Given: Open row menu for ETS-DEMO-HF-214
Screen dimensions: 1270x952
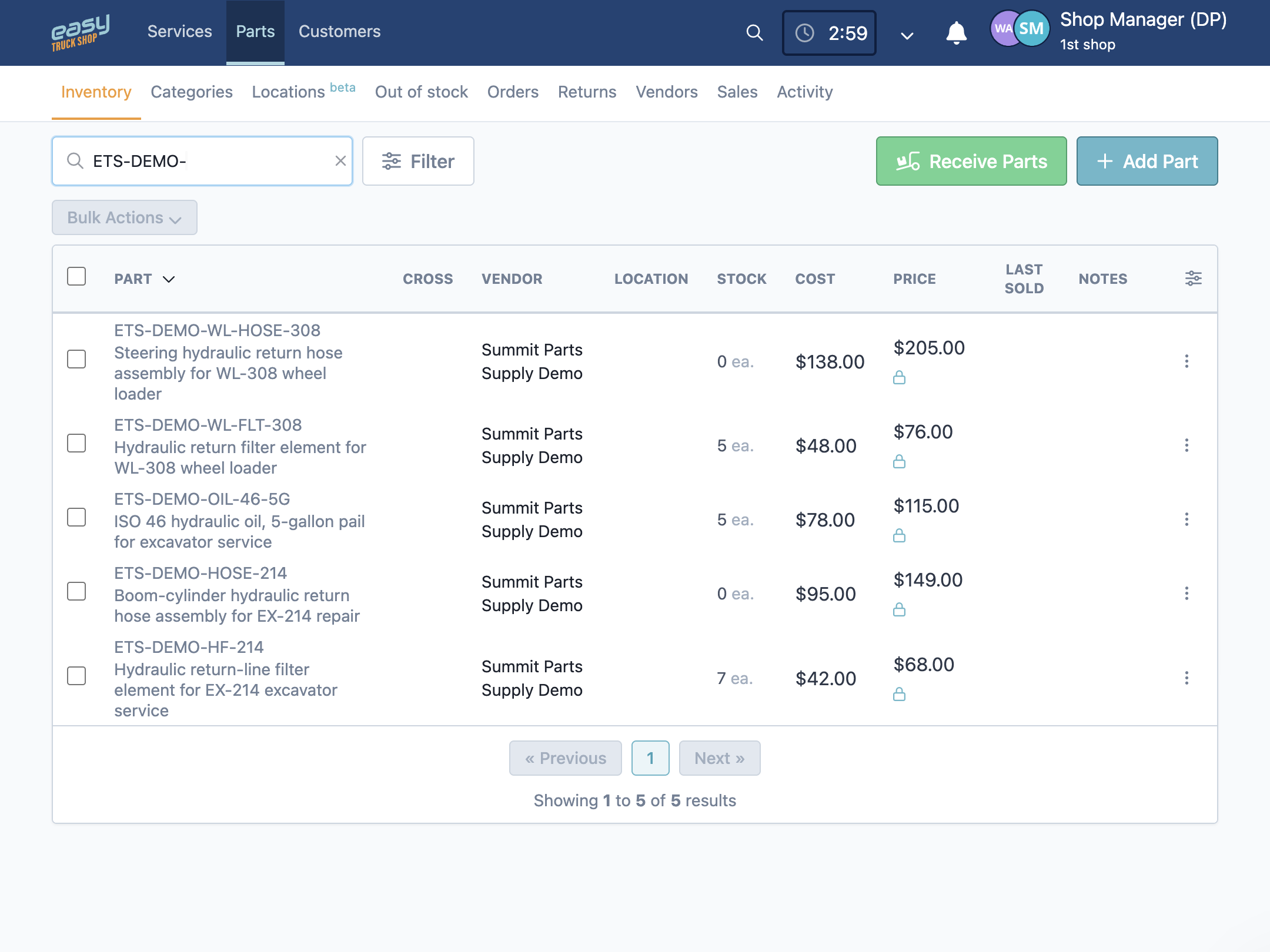Looking at the screenshot, I should [1187, 678].
